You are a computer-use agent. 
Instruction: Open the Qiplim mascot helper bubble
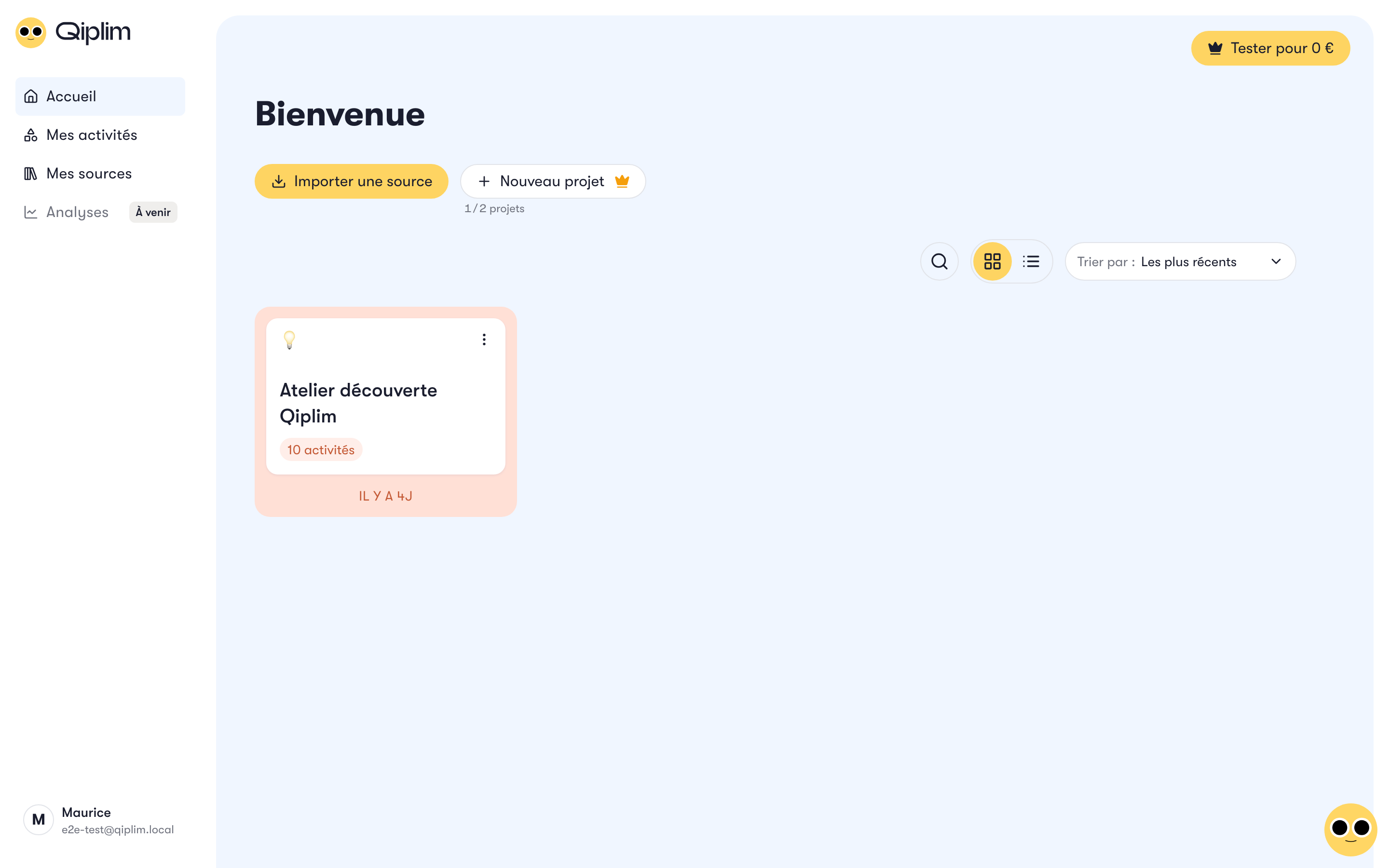click(1350, 829)
